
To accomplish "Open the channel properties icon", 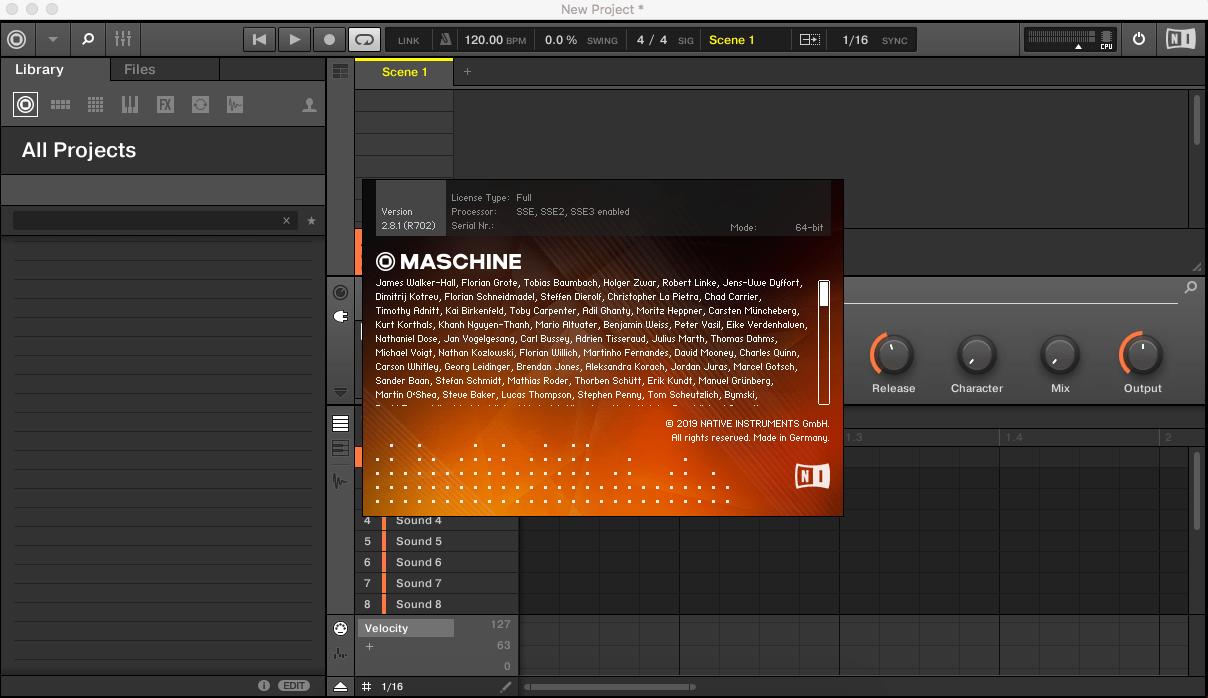I will point(340,292).
